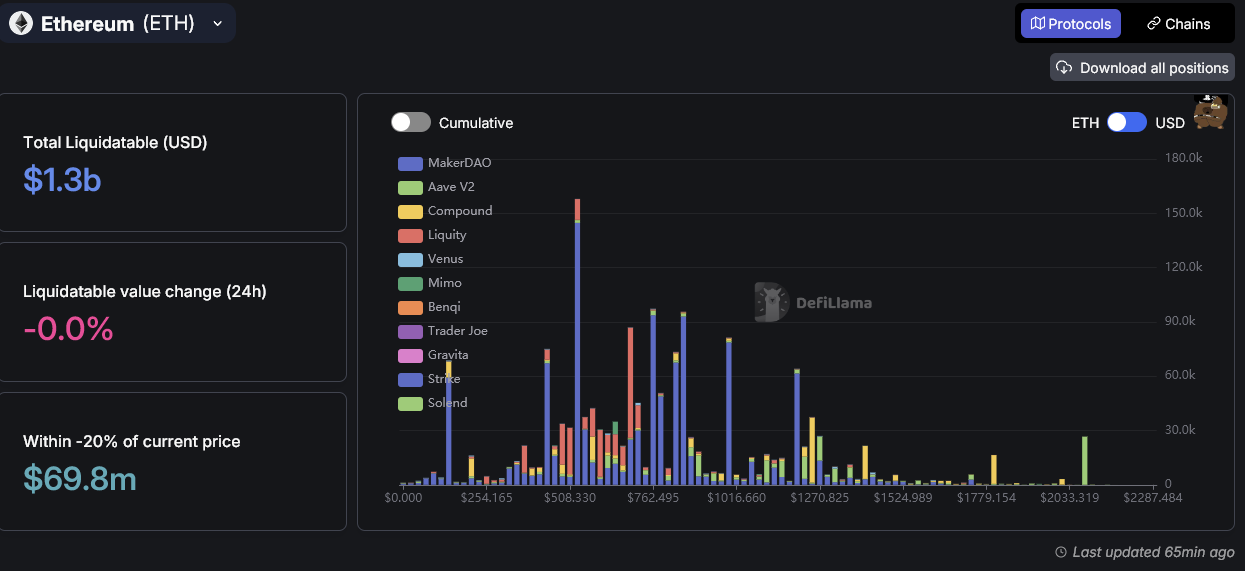Toggle the Strike legend entry
This screenshot has height=571, width=1245.
pyautogui.click(x=430, y=379)
